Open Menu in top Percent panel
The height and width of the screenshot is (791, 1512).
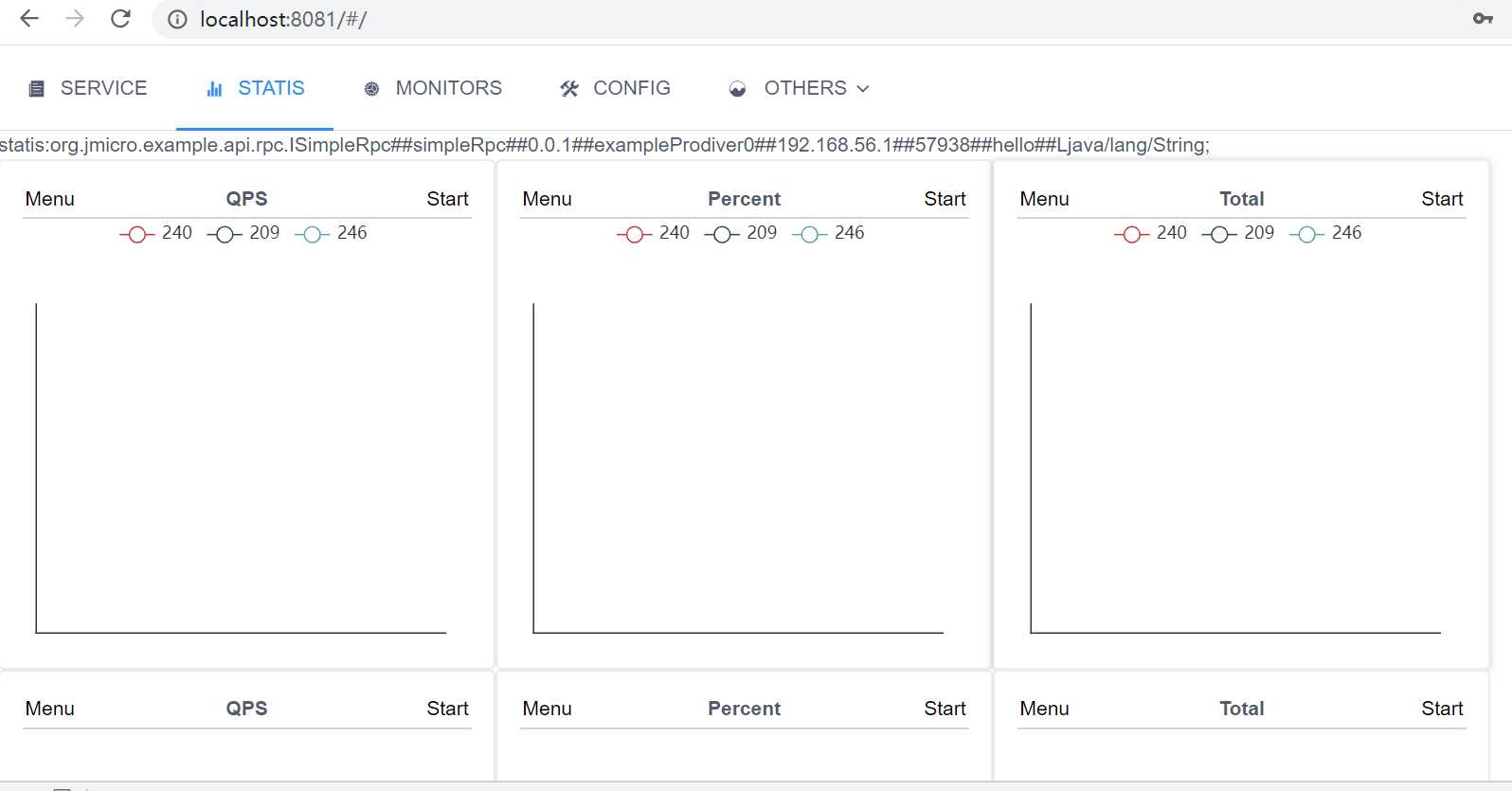[548, 199]
